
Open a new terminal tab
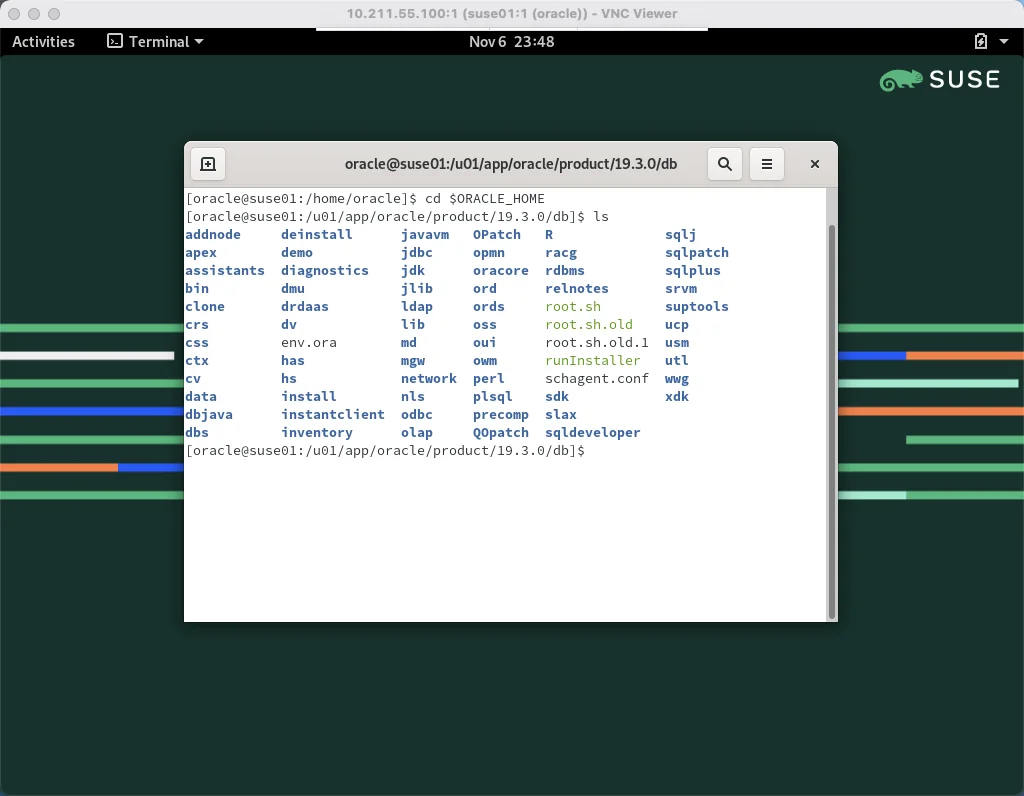(208, 164)
